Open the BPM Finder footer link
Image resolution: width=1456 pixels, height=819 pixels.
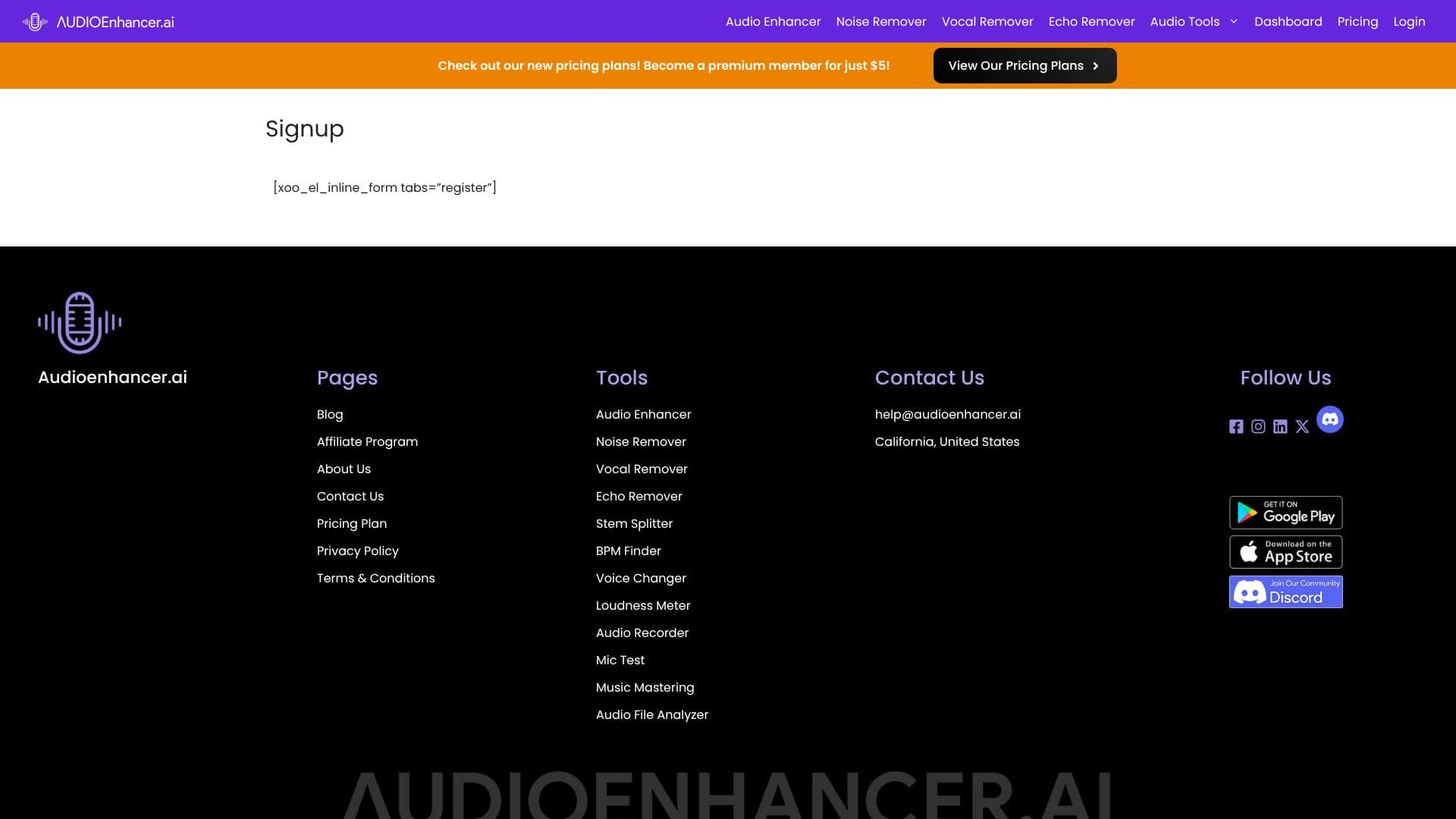628,551
